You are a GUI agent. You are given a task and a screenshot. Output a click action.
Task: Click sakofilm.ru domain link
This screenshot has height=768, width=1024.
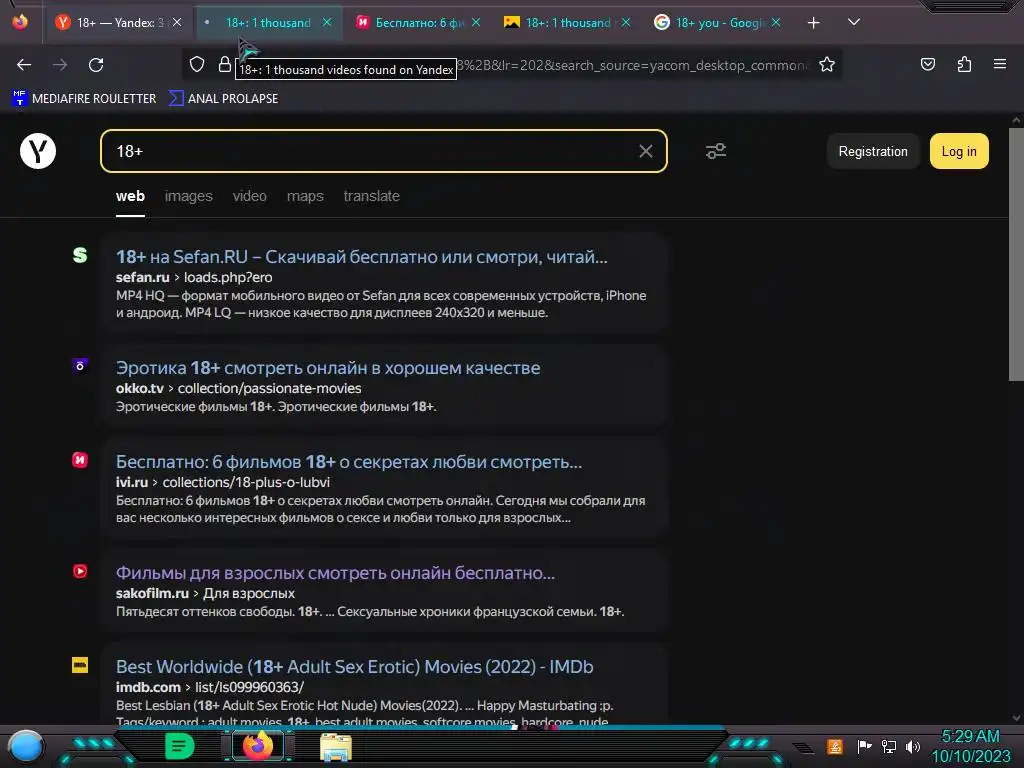point(152,594)
